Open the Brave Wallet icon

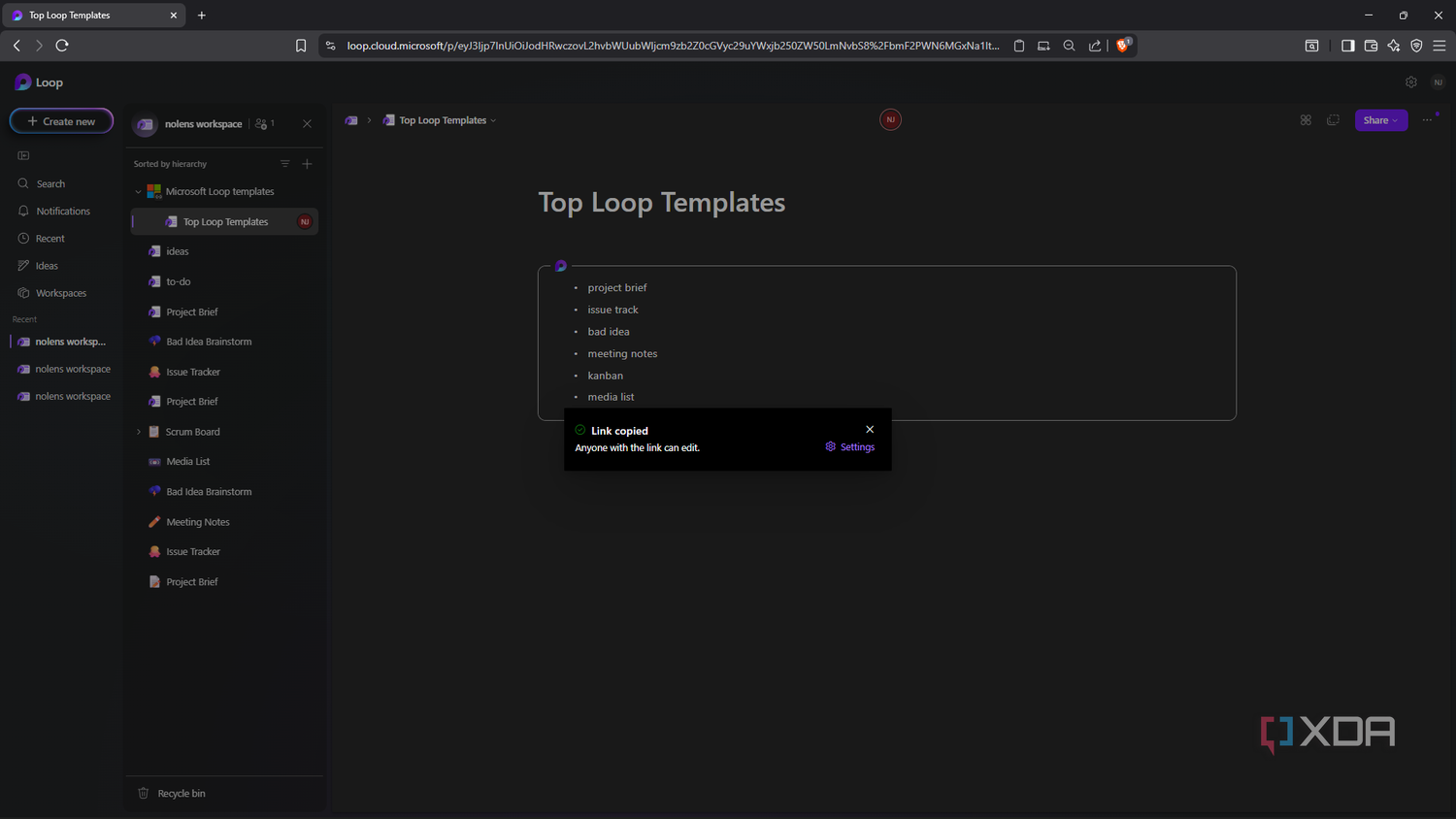click(x=1371, y=46)
